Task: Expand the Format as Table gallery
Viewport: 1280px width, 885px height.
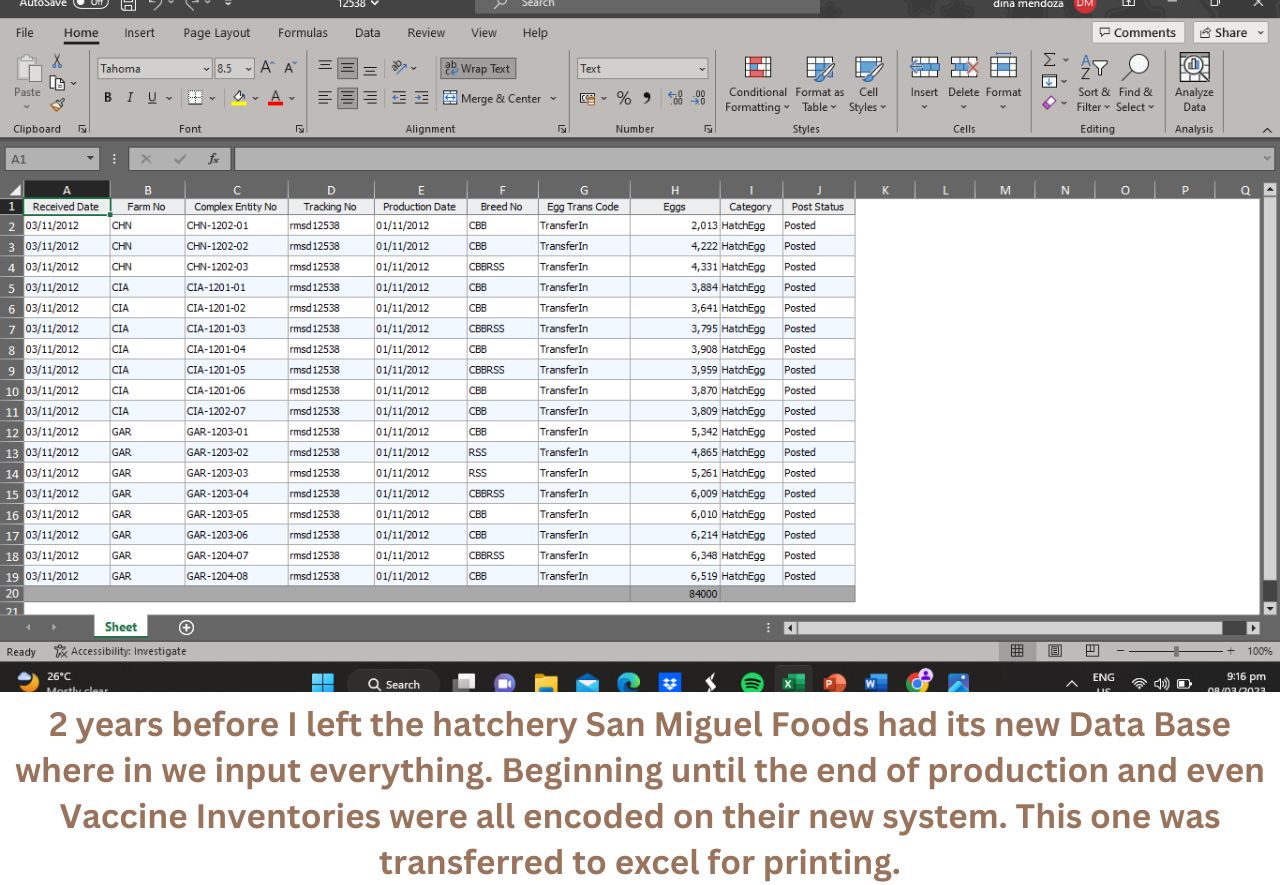Action: tap(819, 84)
